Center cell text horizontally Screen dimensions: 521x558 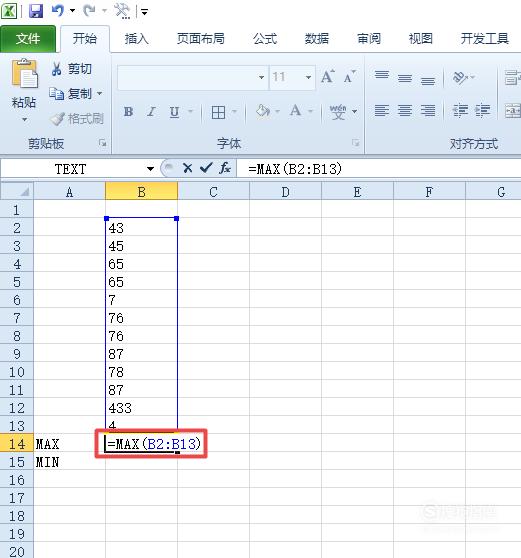pyautogui.click(x=405, y=111)
